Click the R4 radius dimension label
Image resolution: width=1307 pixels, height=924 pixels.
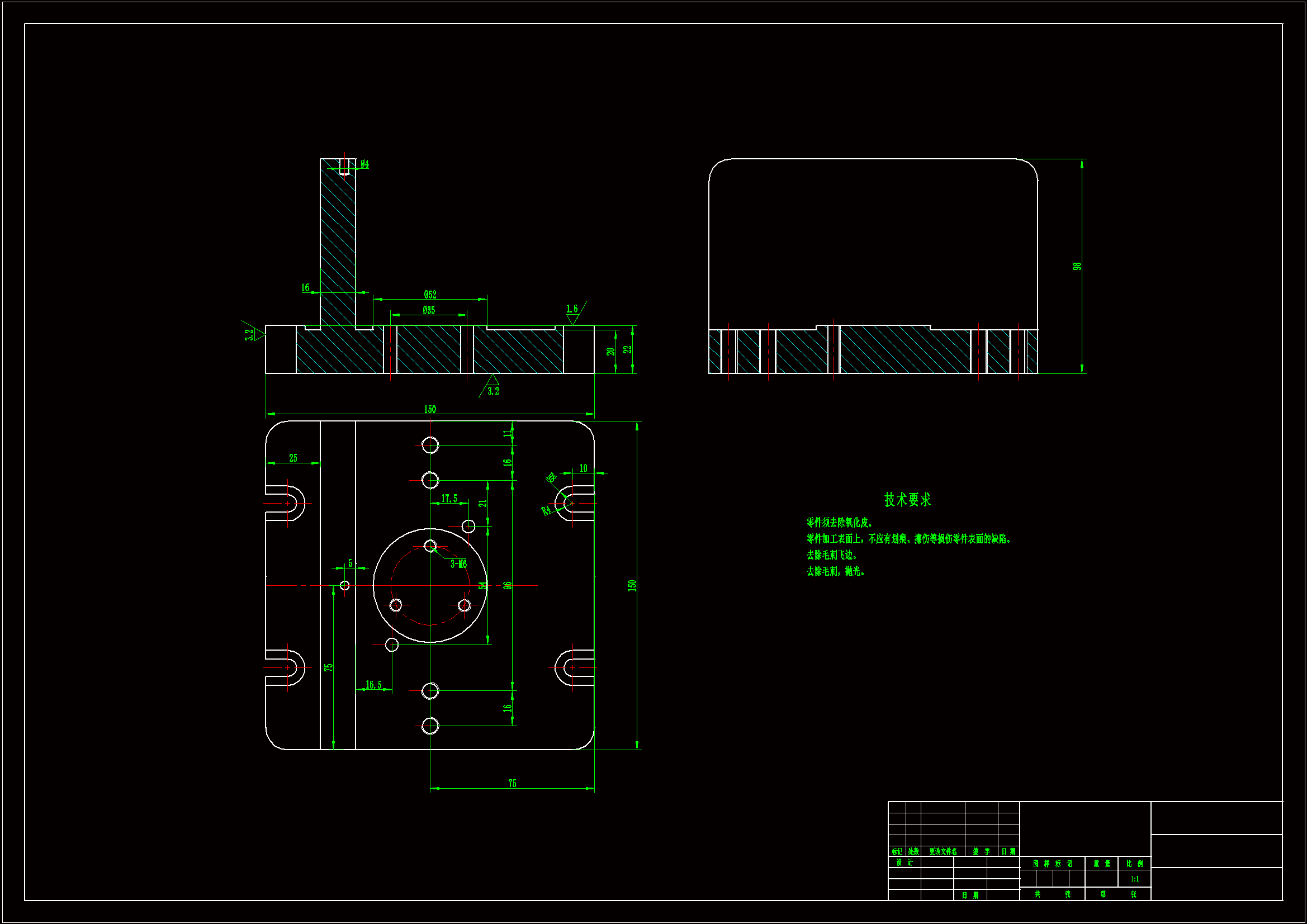pyautogui.click(x=546, y=510)
